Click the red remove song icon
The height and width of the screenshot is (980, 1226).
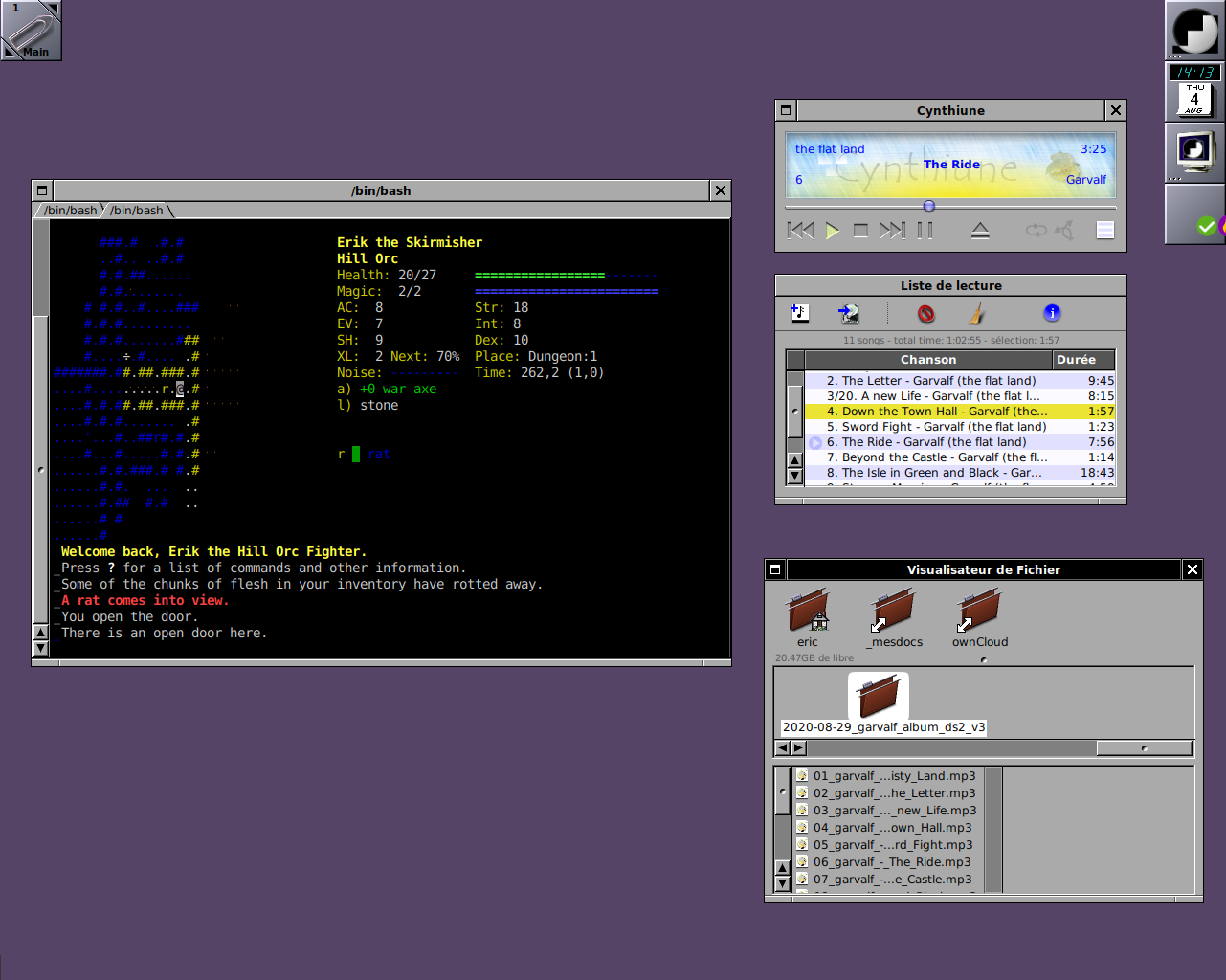click(x=925, y=313)
